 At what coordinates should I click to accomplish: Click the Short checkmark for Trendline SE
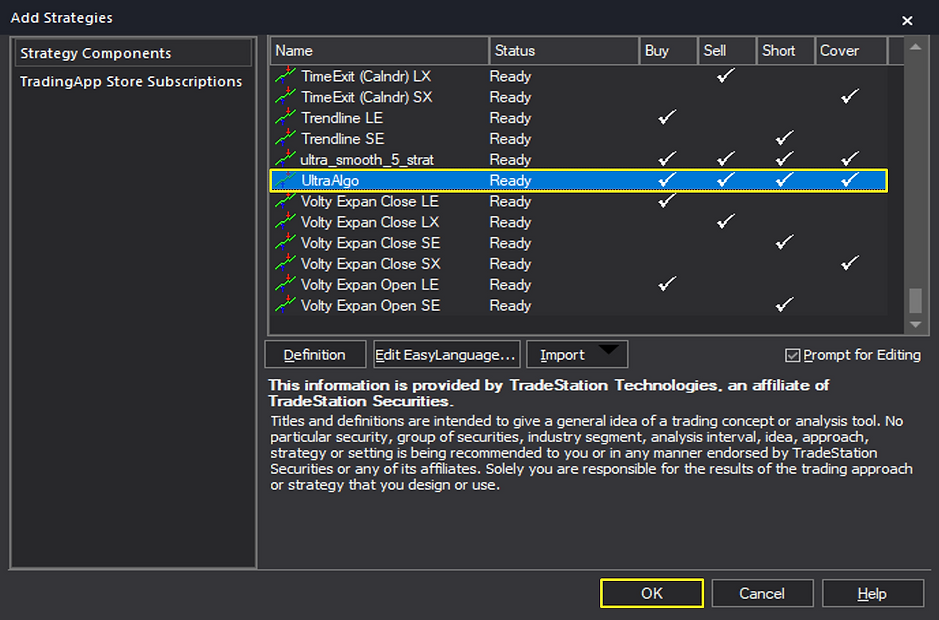tap(784, 138)
